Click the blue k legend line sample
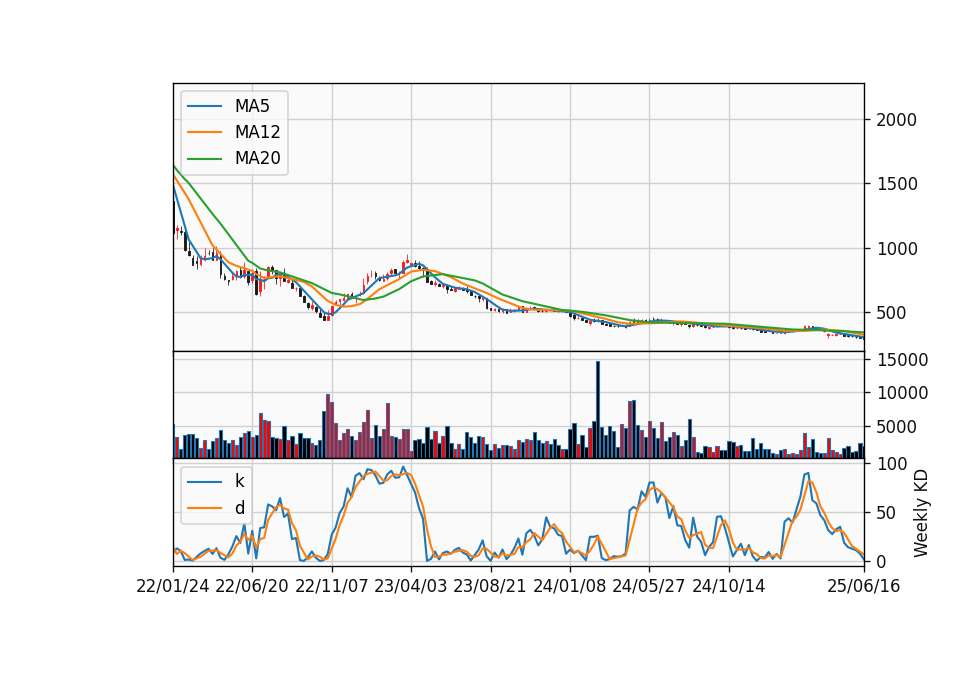The height and width of the screenshot is (690, 960). tap(204, 482)
